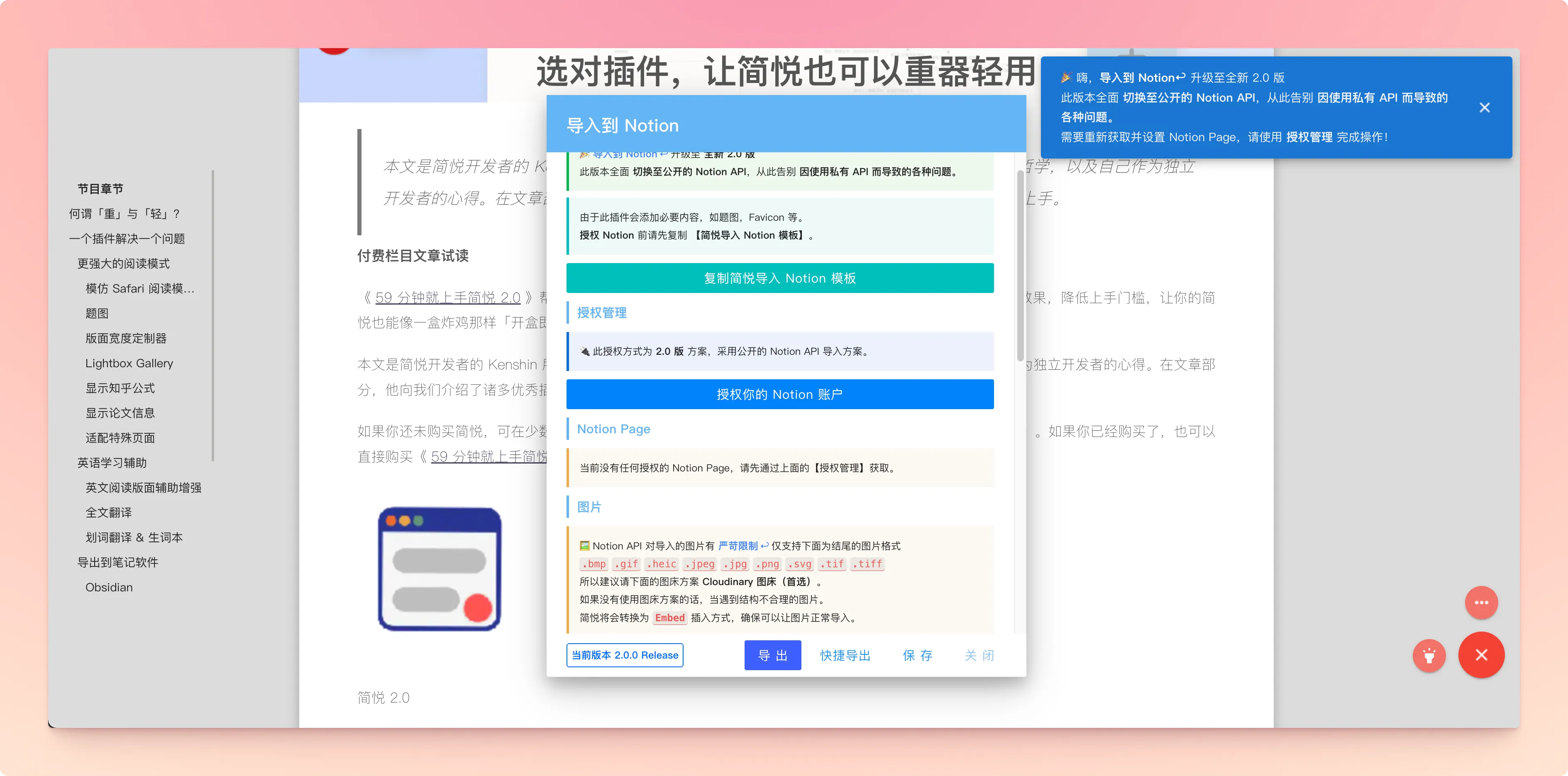Dismiss the blue Notion upgrade notification

tap(1484, 108)
